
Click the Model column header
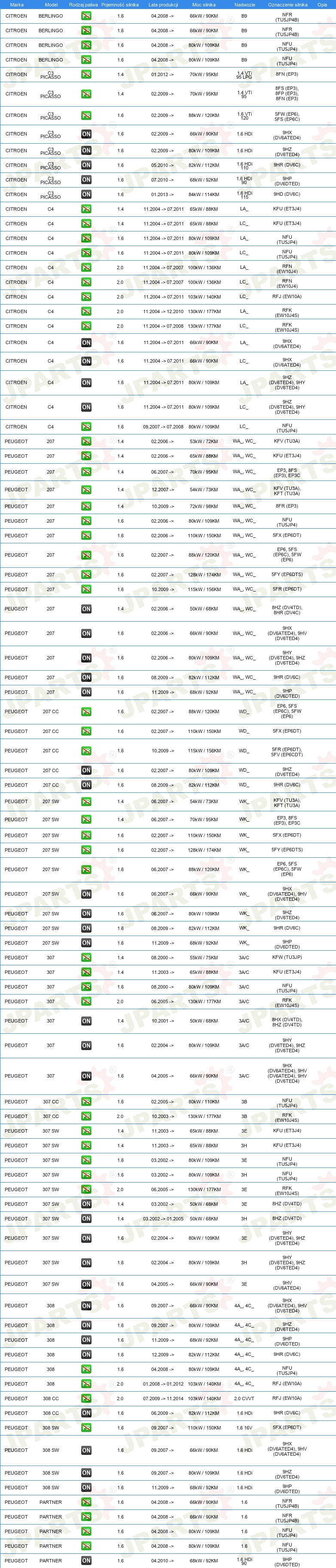51,4
